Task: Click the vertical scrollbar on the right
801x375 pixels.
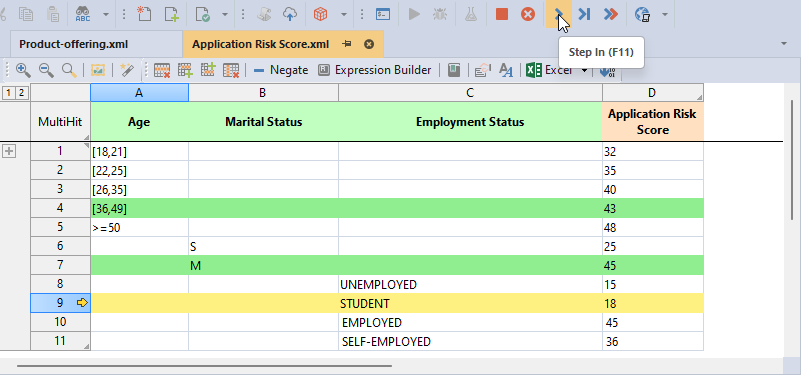Action: 792,160
